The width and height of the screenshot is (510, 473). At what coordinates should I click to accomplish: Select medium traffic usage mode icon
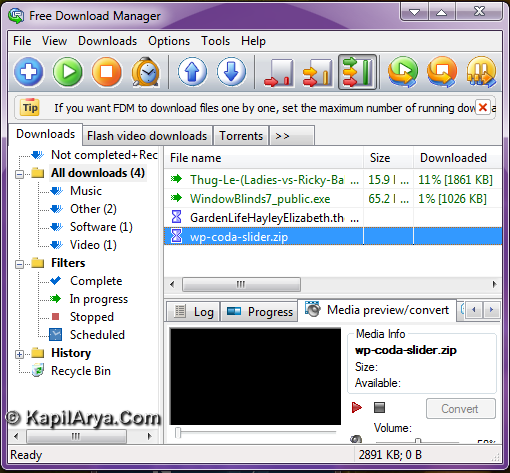tap(318, 72)
